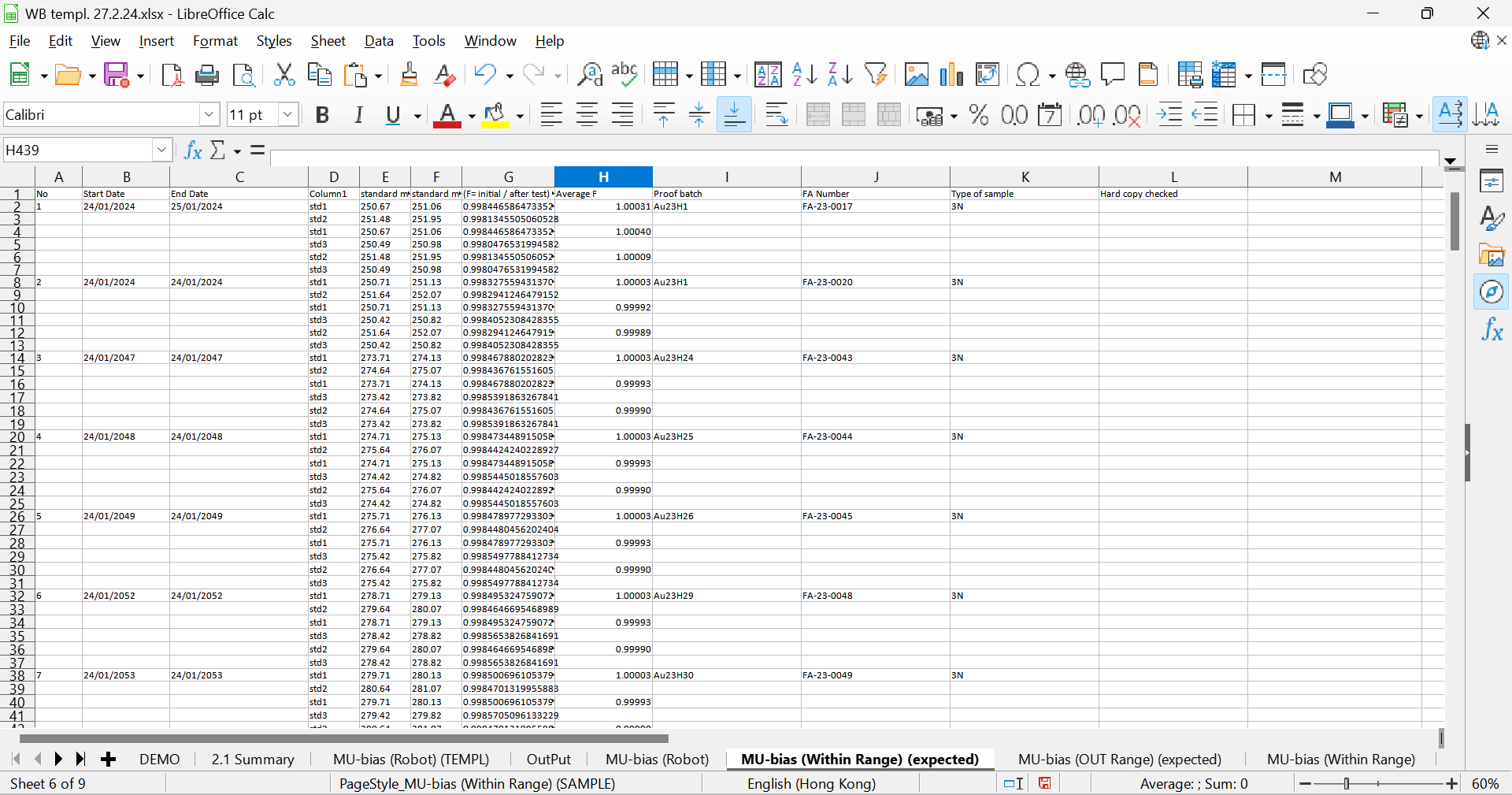Click the Copy icon
This screenshot has width=1512, height=795.
point(319,75)
